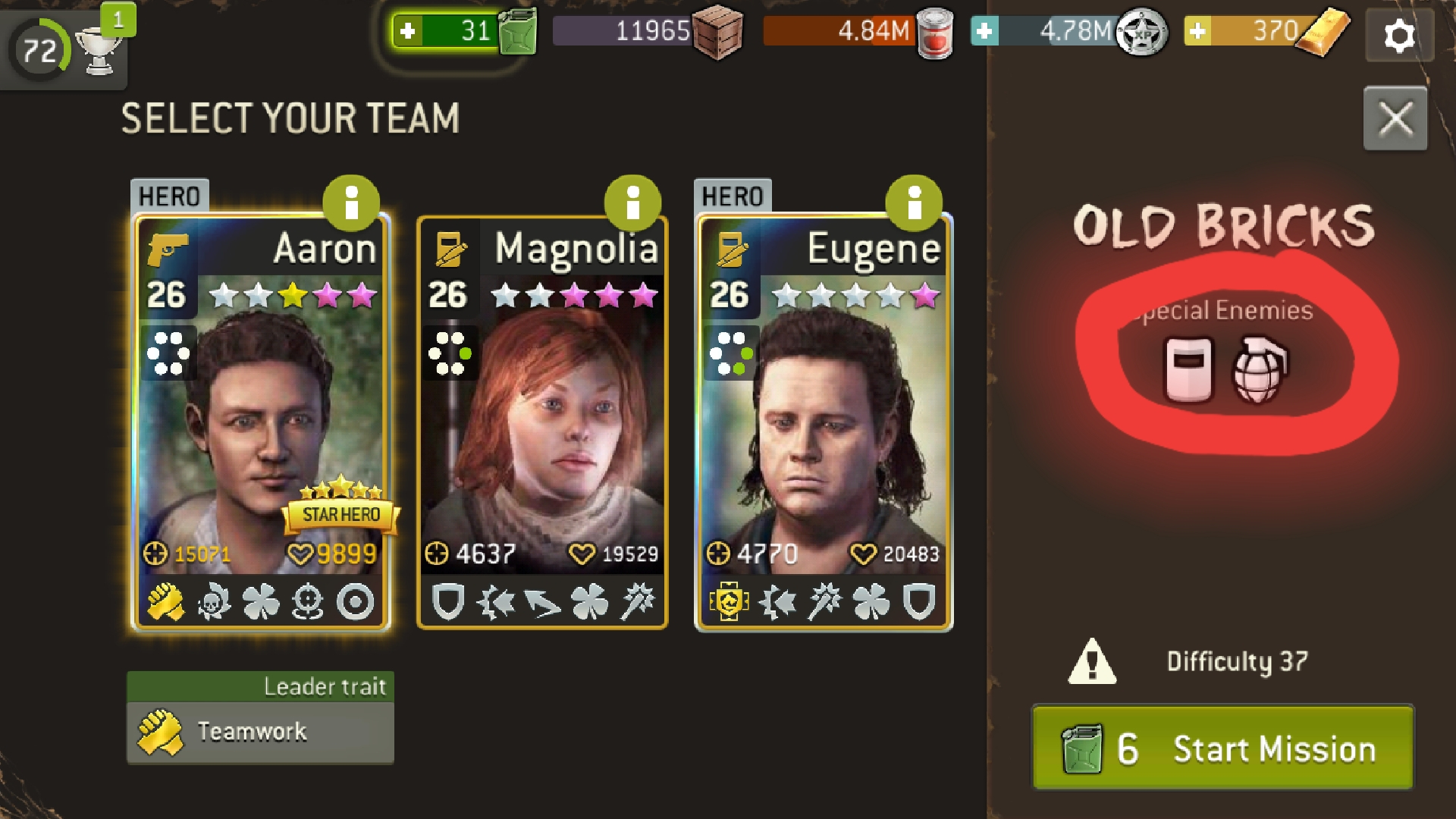Tap the supplies crate resource counter
This screenshot has height=819, width=1456.
tap(649, 31)
